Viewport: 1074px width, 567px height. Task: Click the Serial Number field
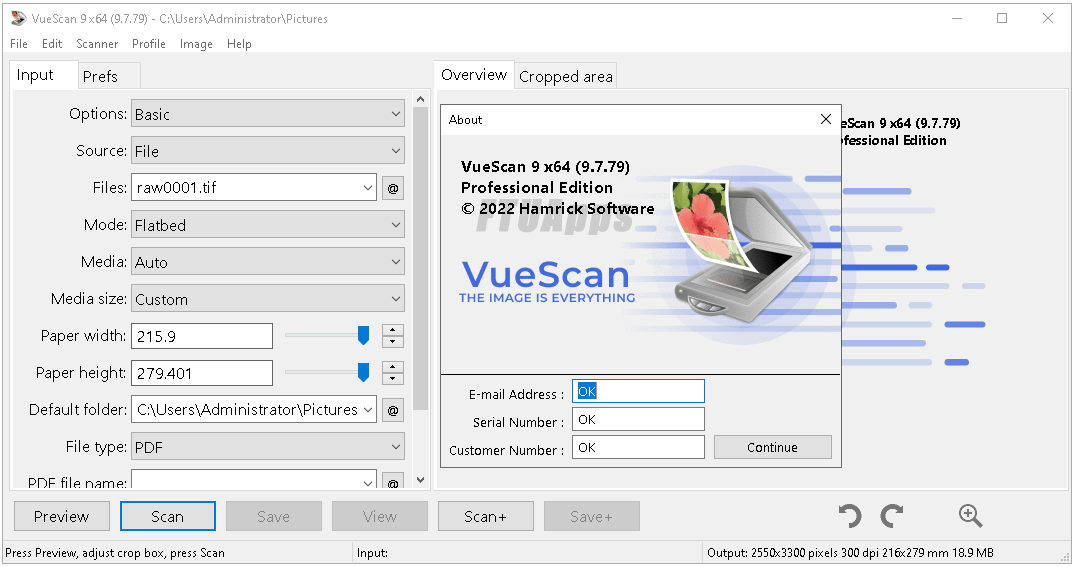point(638,419)
